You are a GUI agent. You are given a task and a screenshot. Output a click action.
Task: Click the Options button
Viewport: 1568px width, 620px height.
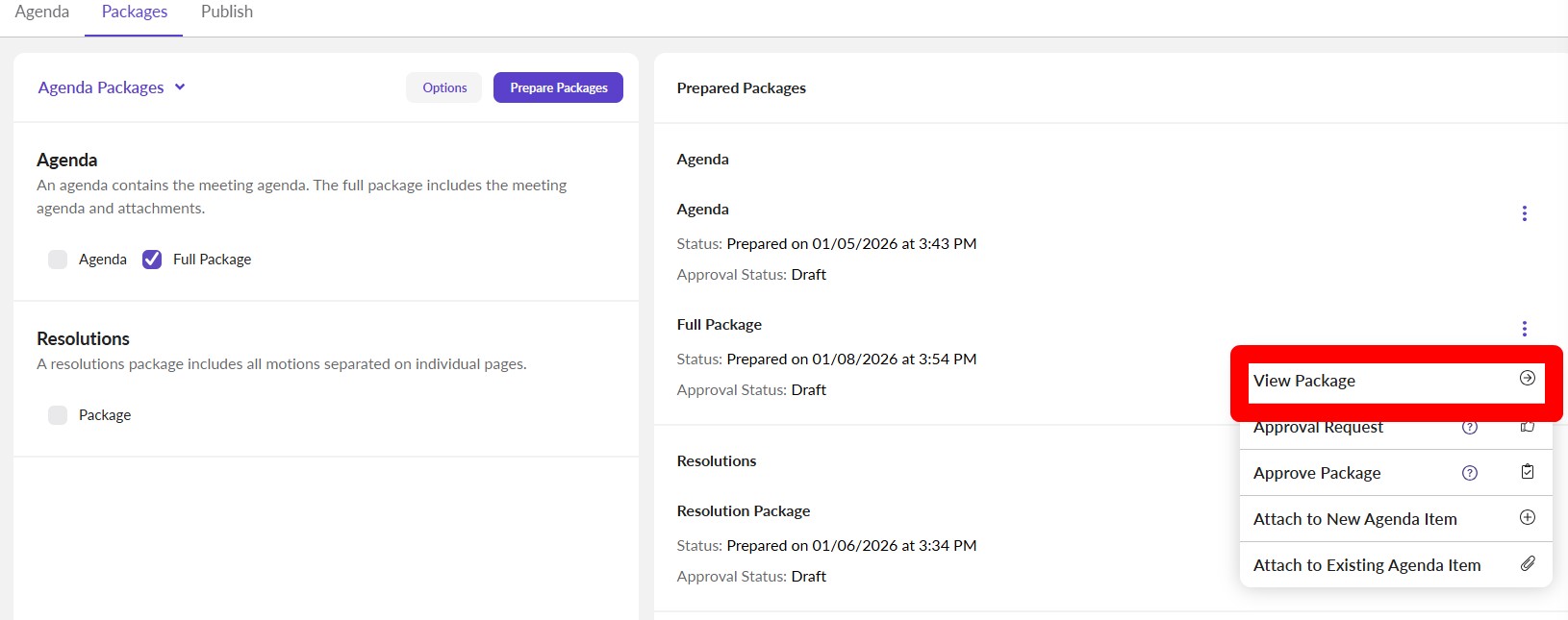coord(443,87)
